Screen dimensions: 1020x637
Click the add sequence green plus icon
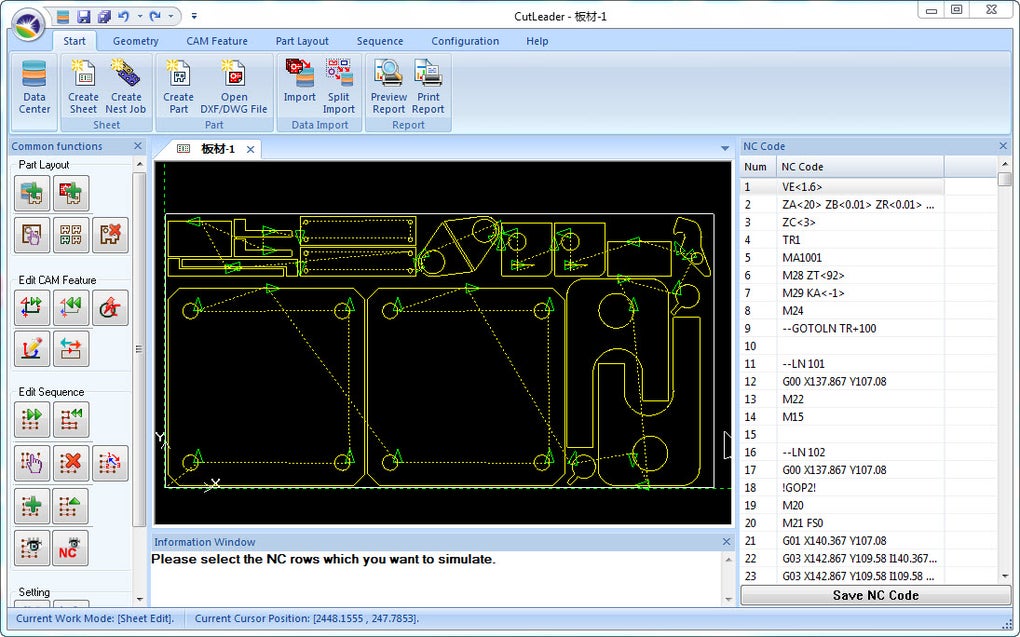[x=32, y=506]
